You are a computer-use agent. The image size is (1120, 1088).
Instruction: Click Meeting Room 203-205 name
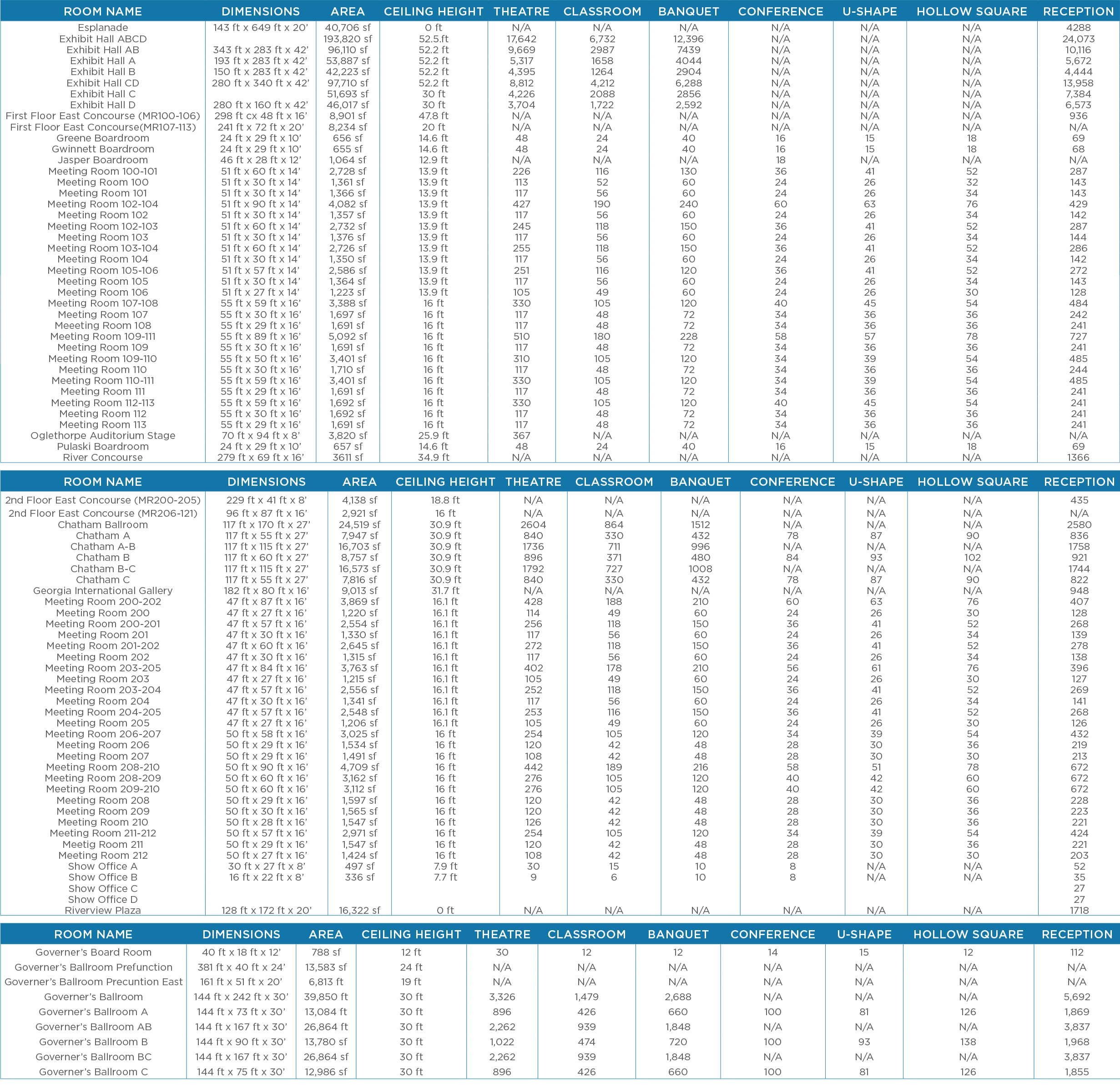point(103,668)
